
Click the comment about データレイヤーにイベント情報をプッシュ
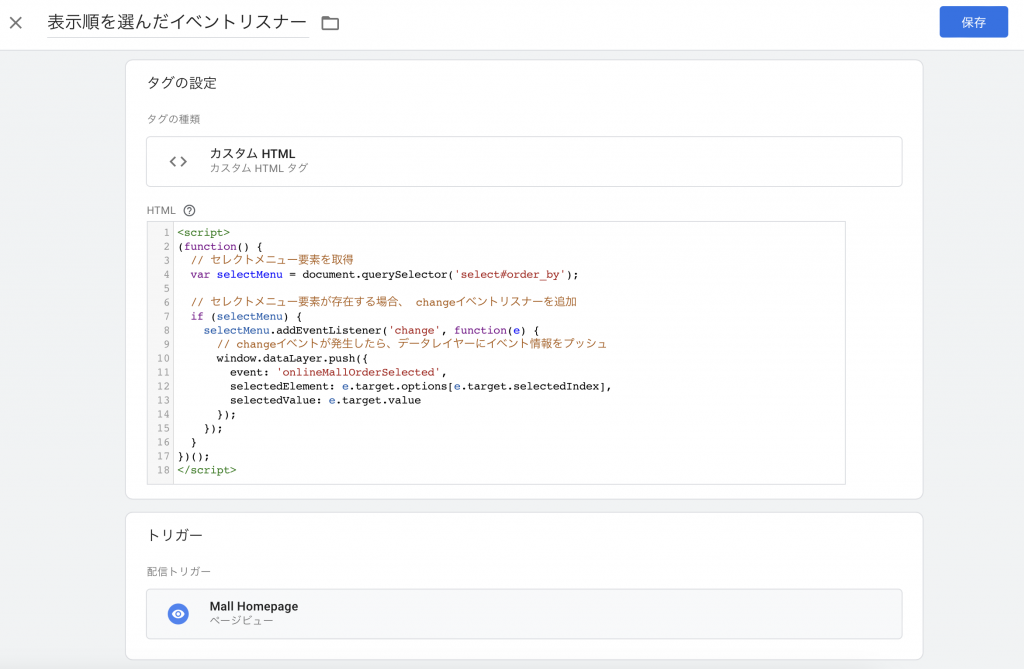tap(411, 344)
